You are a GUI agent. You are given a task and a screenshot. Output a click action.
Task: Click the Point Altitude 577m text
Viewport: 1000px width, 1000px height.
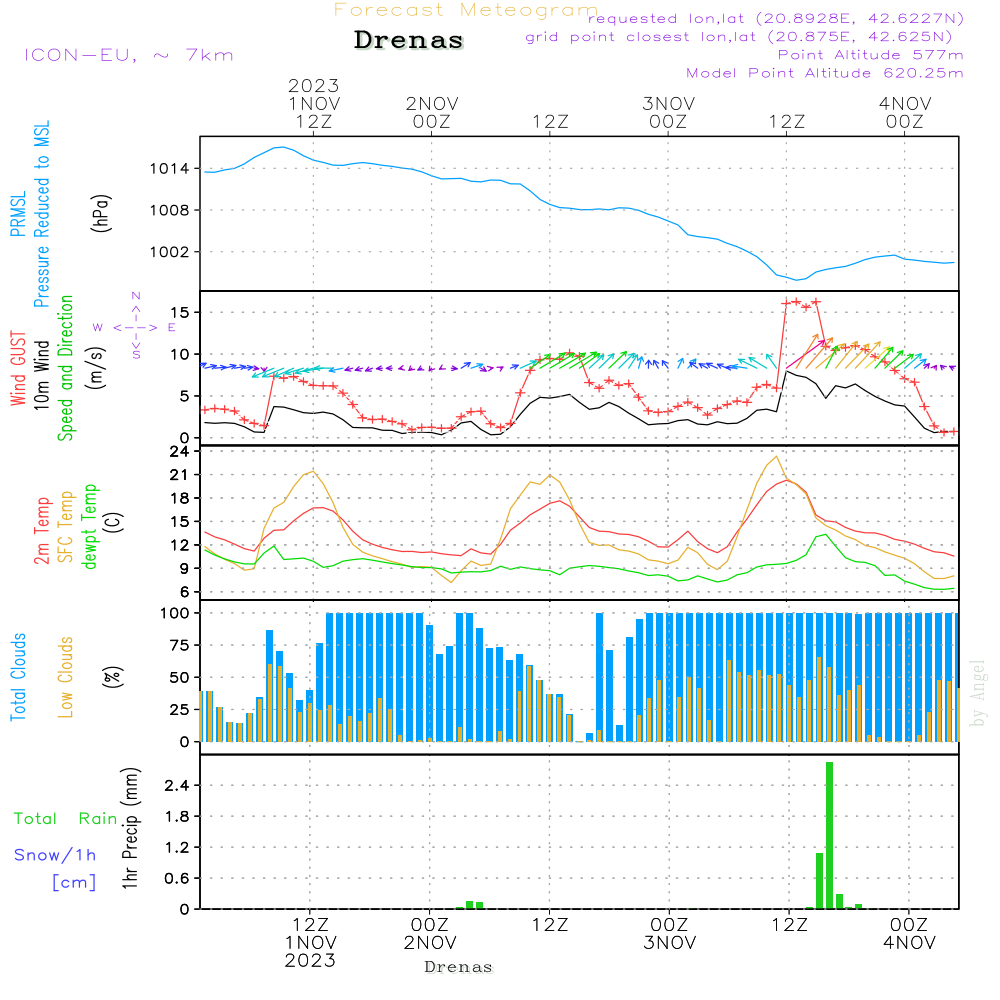871,55
